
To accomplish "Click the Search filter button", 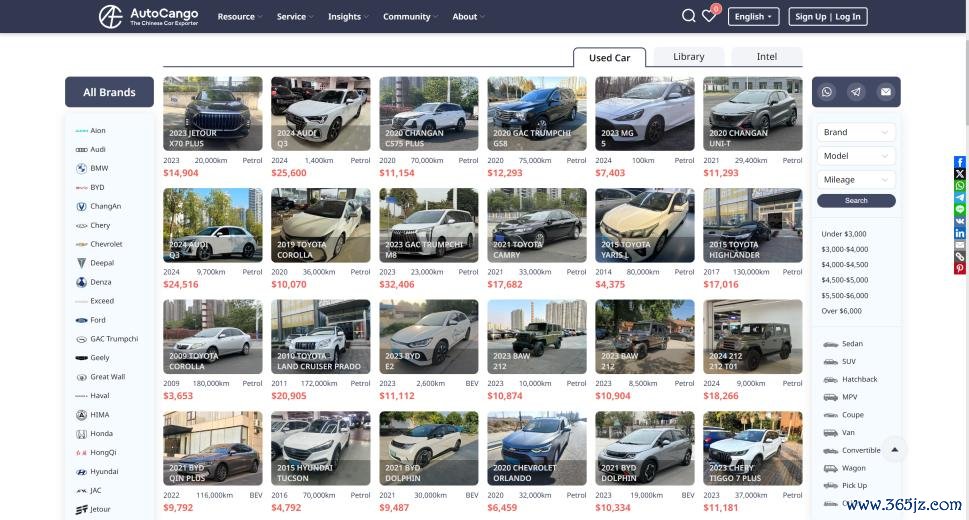I will tap(856, 200).
